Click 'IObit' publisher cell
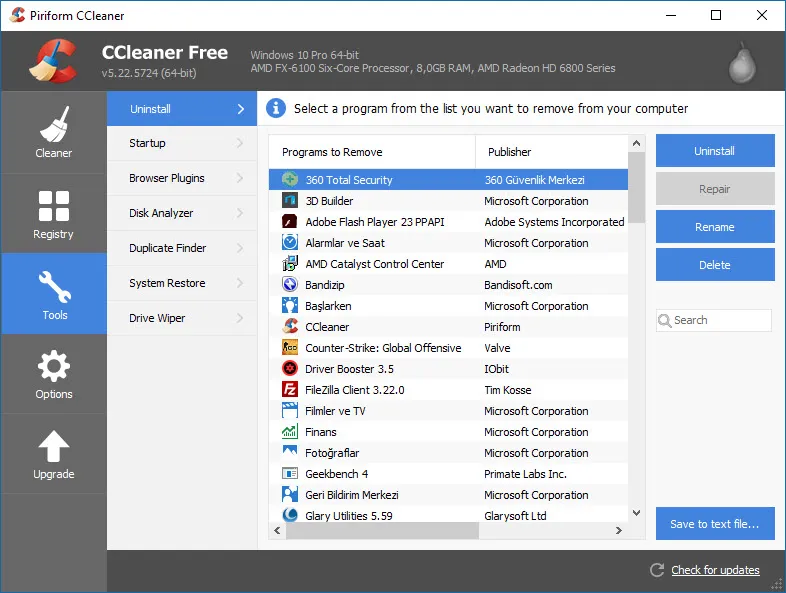The image size is (786, 593). tap(496, 369)
